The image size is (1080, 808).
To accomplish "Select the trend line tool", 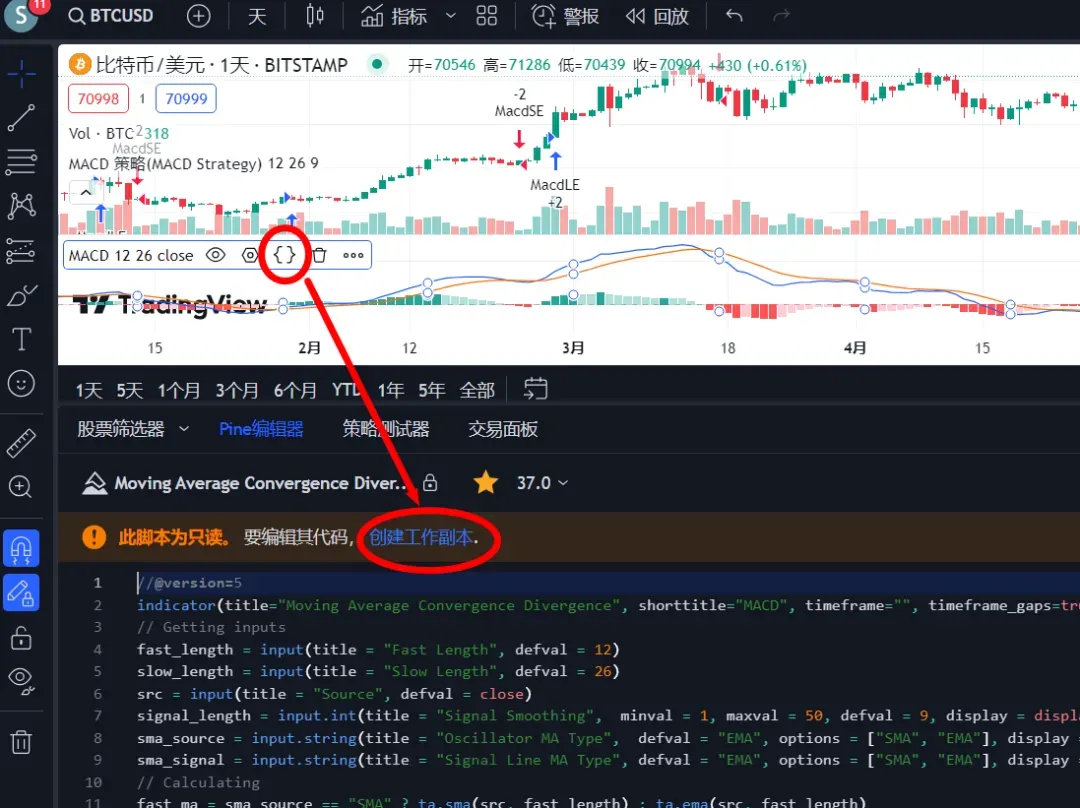I will coord(21,118).
